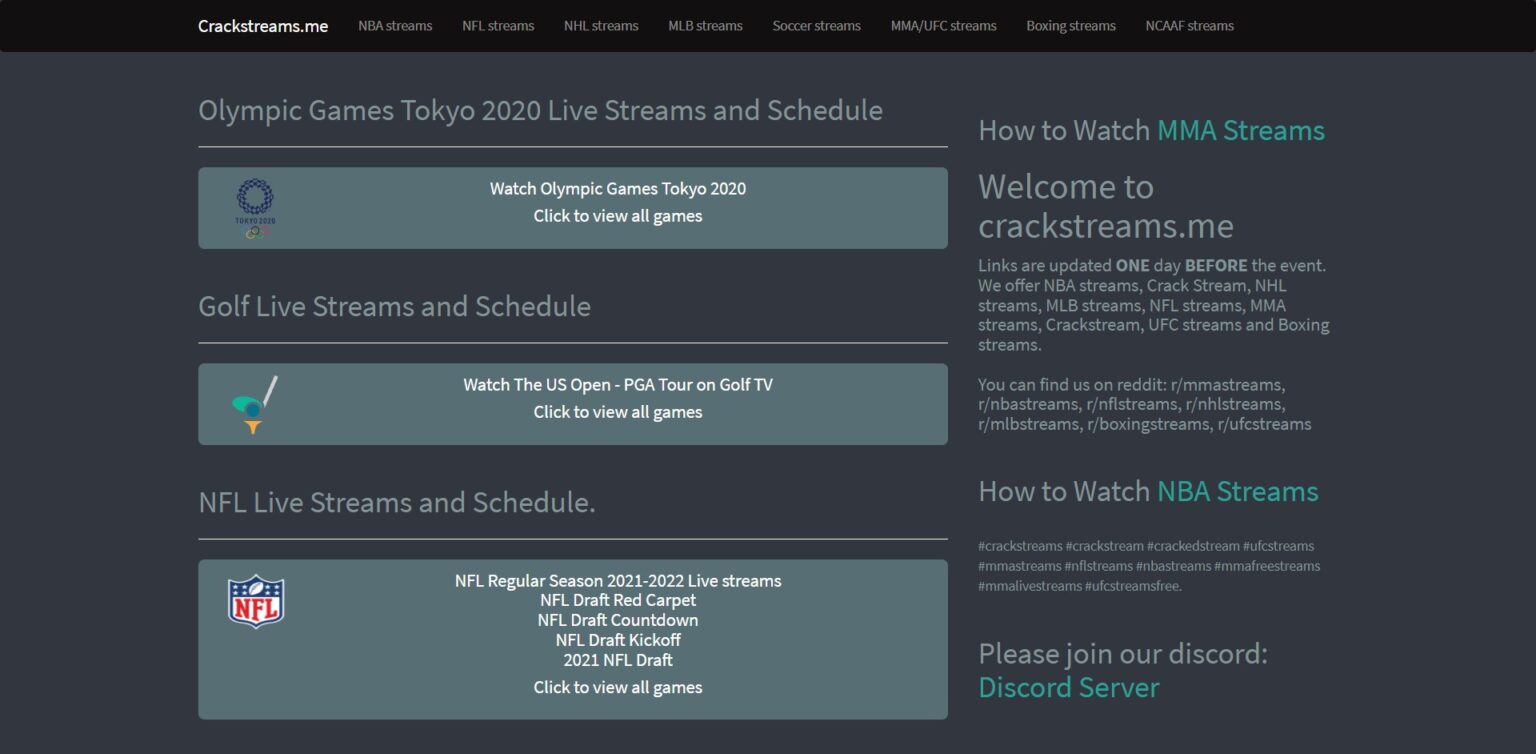Open the NBA streams section
This screenshot has height=754, width=1536.
pyautogui.click(x=394, y=26)
